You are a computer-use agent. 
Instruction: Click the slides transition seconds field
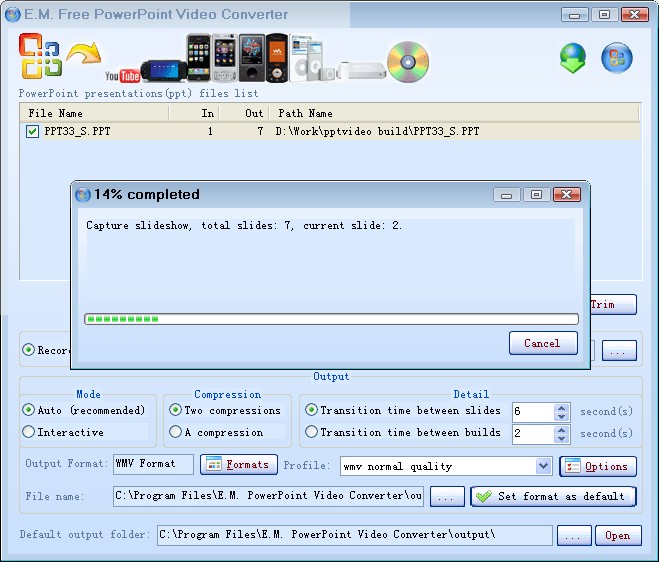pyautogui.click(x=533, y=412)
